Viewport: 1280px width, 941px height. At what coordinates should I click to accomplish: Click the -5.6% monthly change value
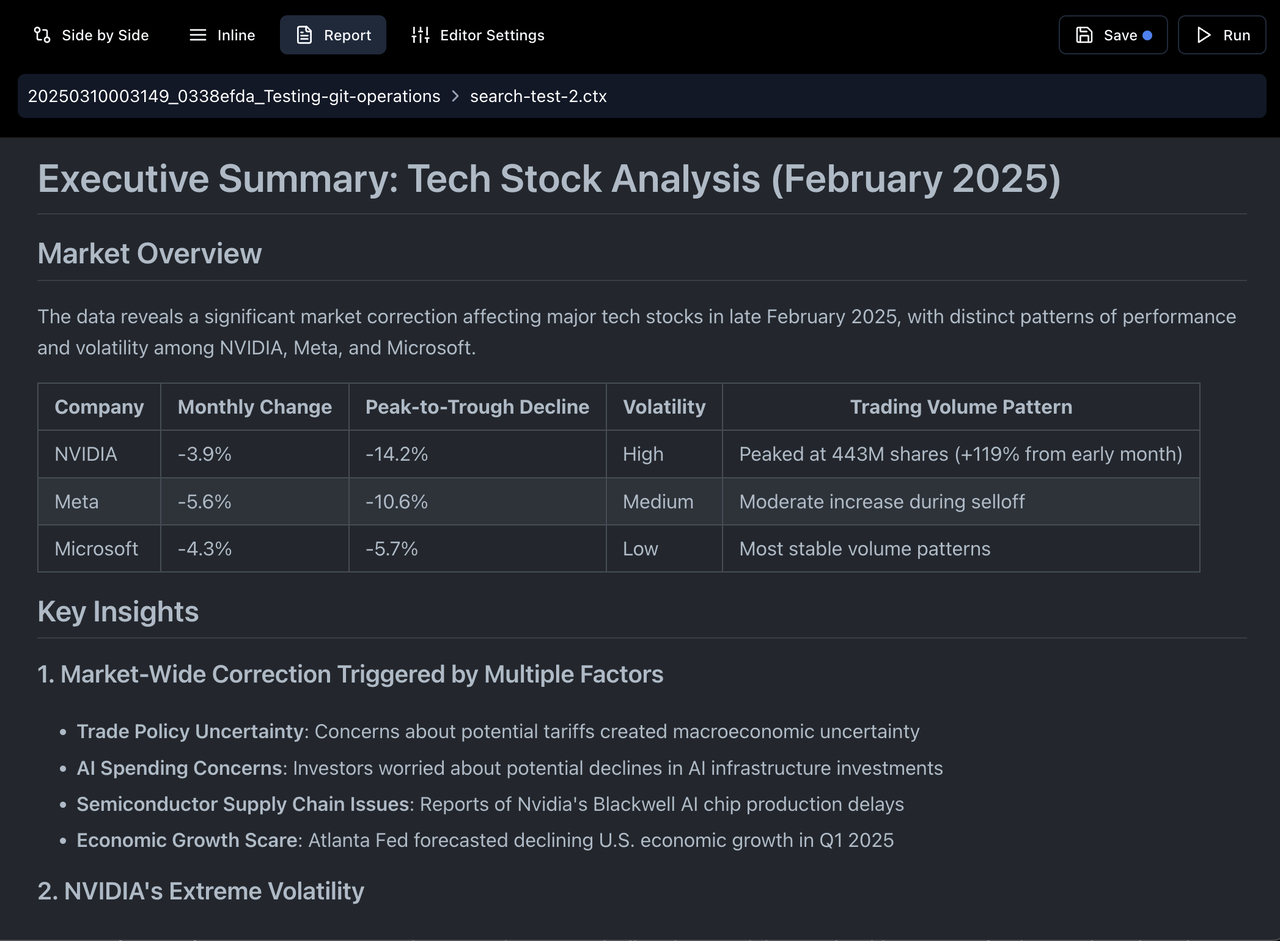(x=254, y=501)
